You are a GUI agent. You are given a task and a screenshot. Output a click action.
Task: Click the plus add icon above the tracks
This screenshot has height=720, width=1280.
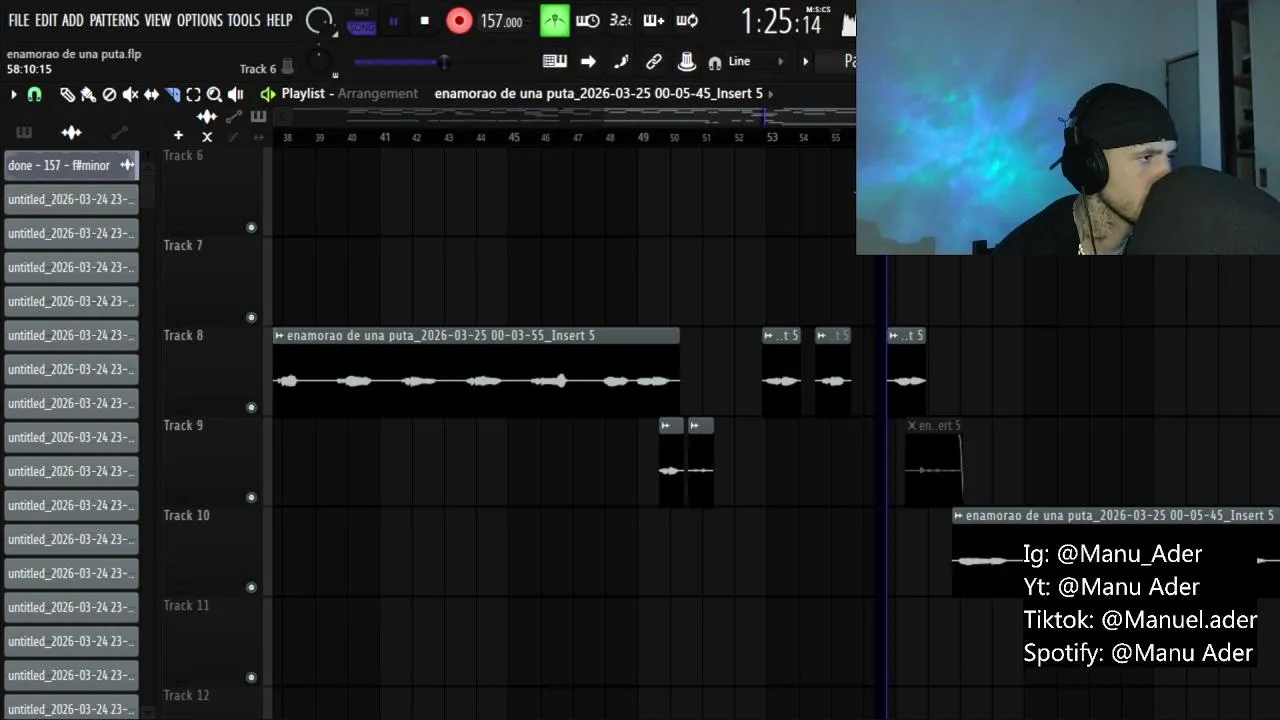[178, 135]
